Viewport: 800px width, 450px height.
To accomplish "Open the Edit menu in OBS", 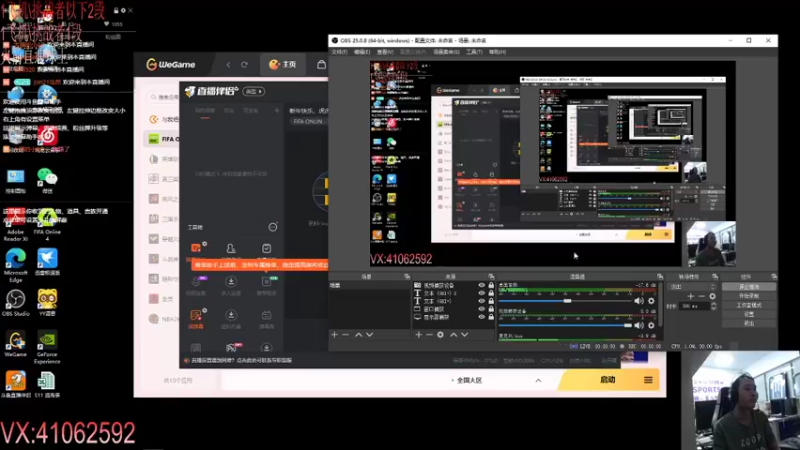I will coord(362,52).
